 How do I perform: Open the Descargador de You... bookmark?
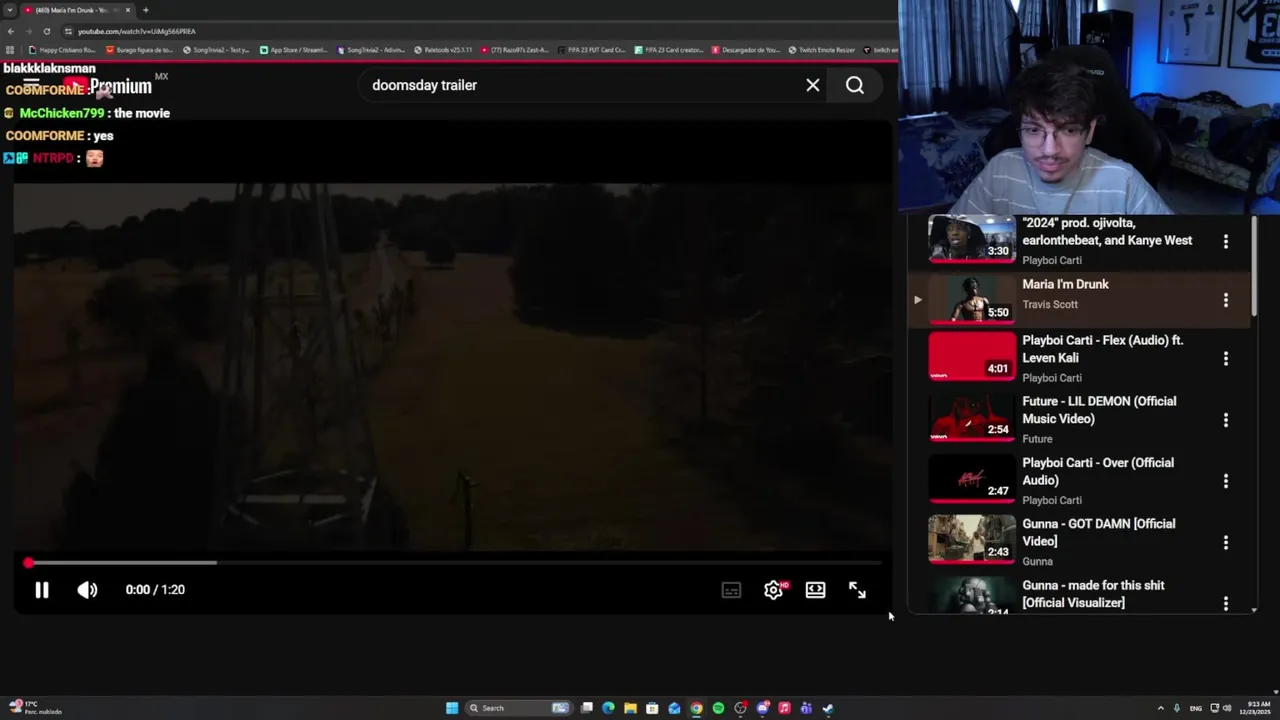745,50
